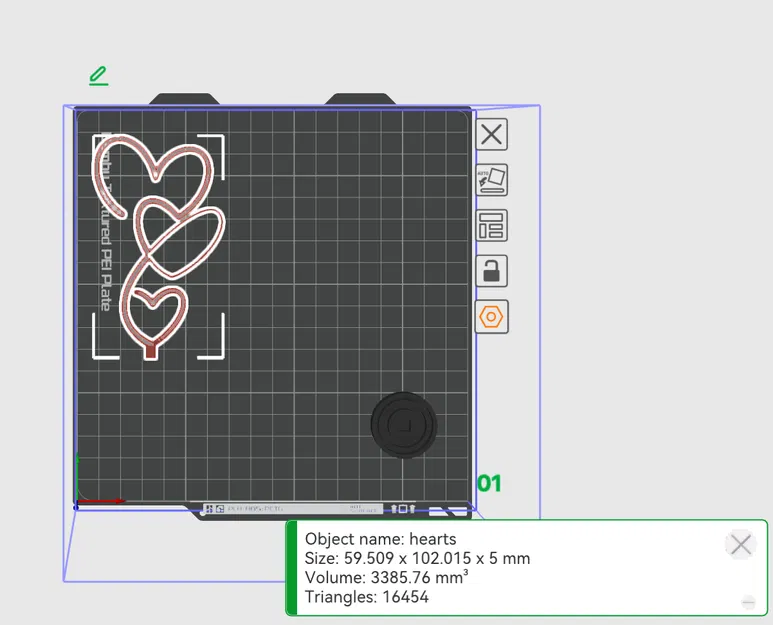Click the 'Object name: hearts' text
The image size is (773, 625).
(381, 539)
